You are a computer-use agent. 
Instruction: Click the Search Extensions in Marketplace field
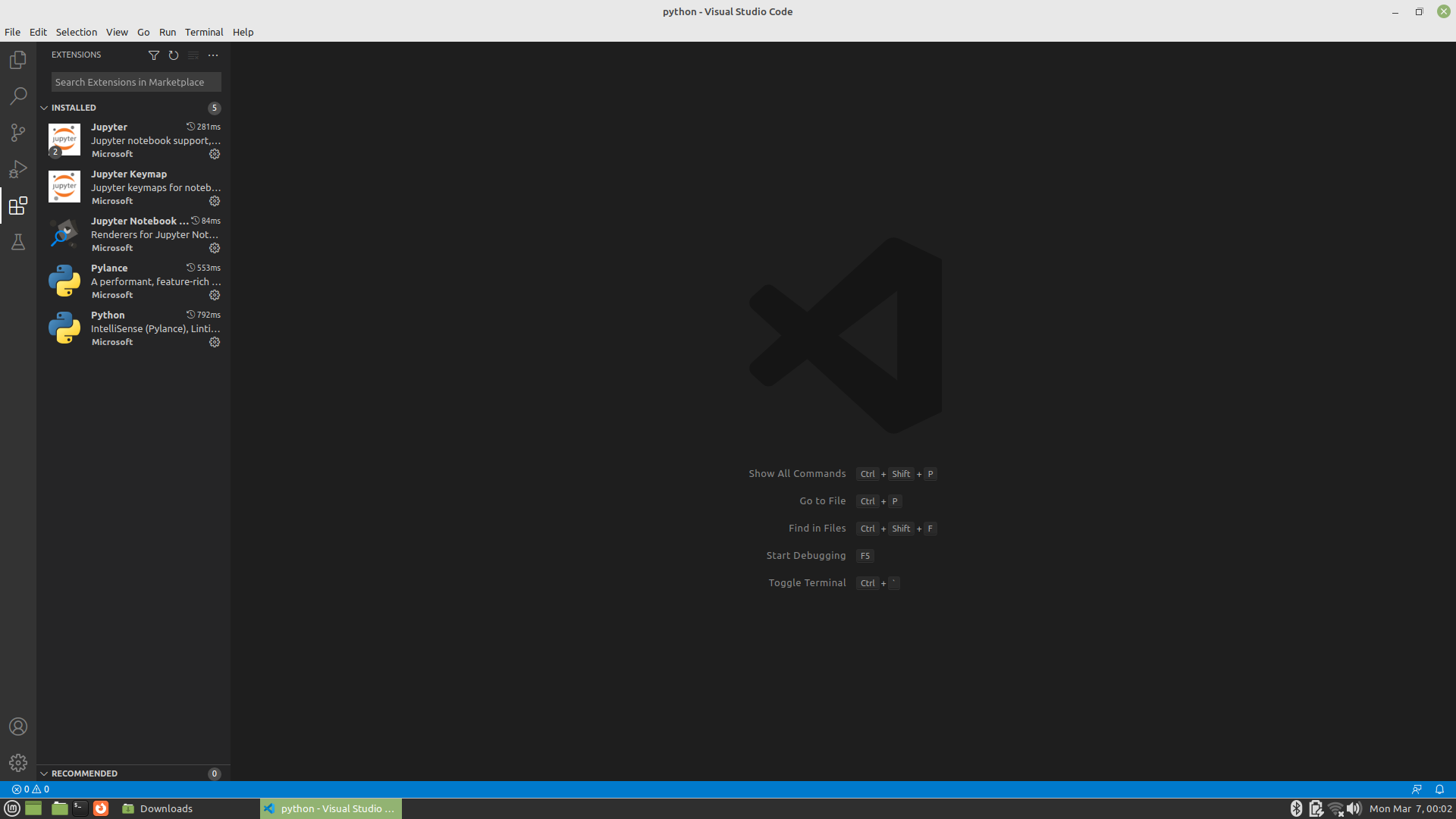[136, 82]
